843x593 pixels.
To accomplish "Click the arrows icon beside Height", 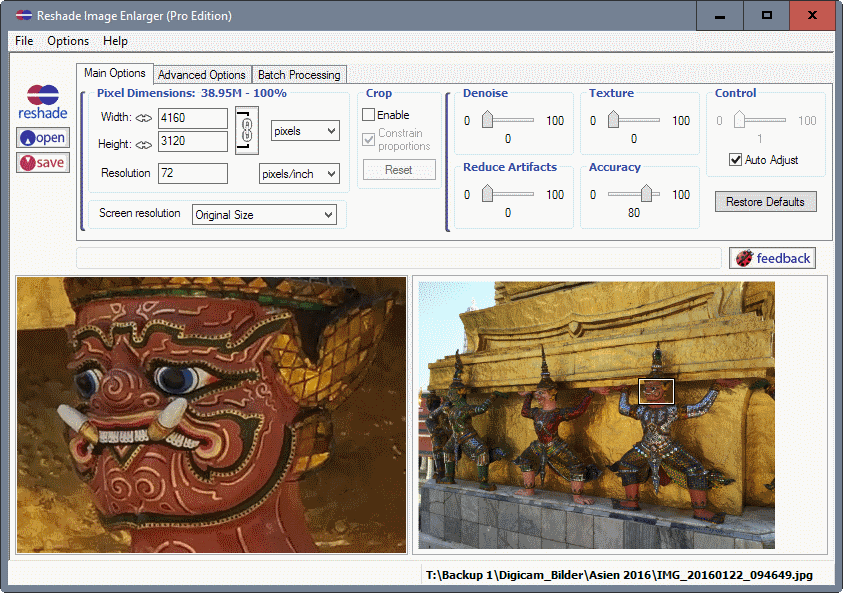I will pyautogui.click(x=144, y=142).
